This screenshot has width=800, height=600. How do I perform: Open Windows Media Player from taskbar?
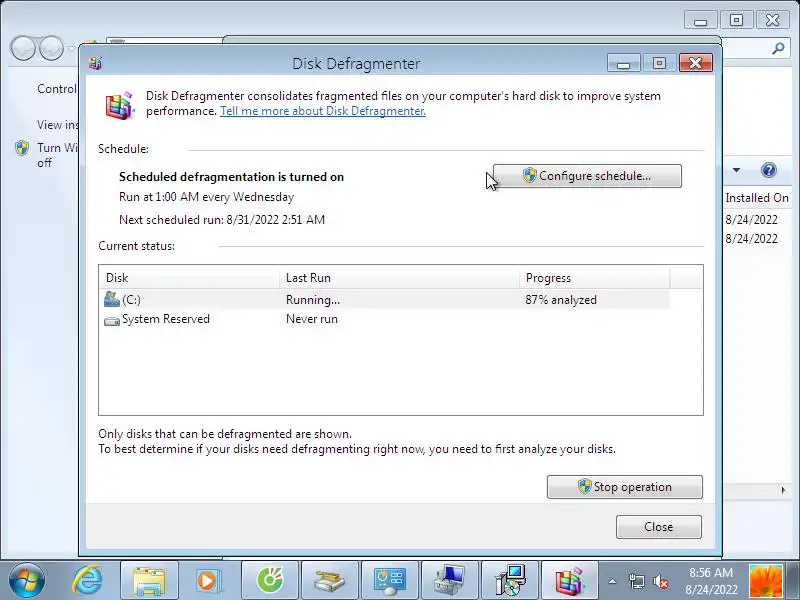[x=209, y=580]
